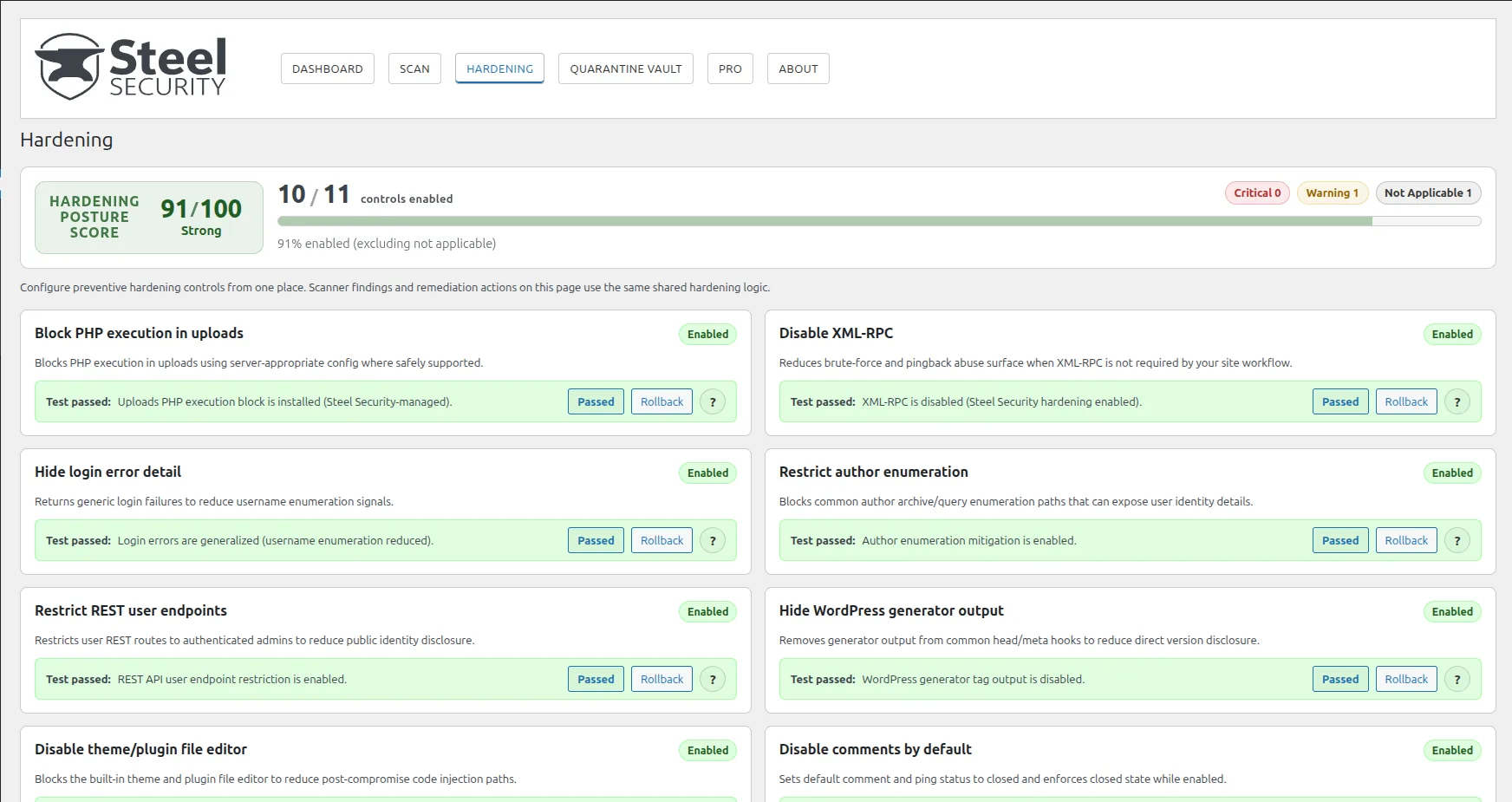Rollback Restrict REST user endpoints
The image size is (1512, 802).
[x=661, y=679]
